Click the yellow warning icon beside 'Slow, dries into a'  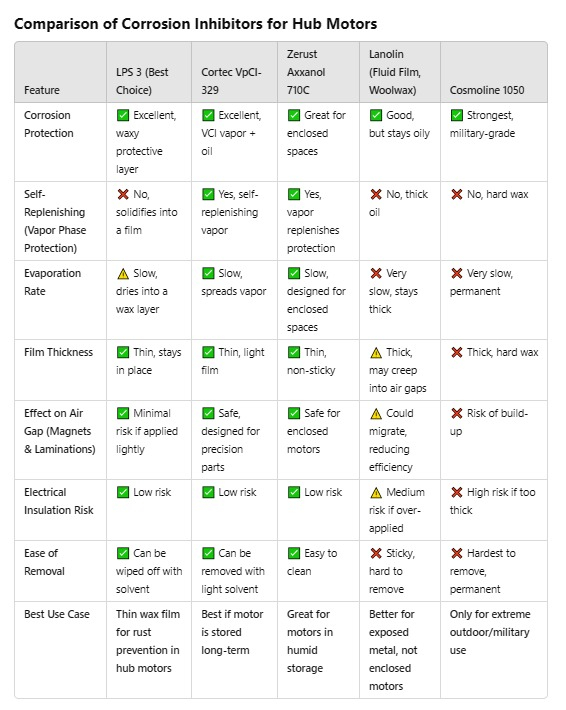pyautogui.click(x=123, y=273)
